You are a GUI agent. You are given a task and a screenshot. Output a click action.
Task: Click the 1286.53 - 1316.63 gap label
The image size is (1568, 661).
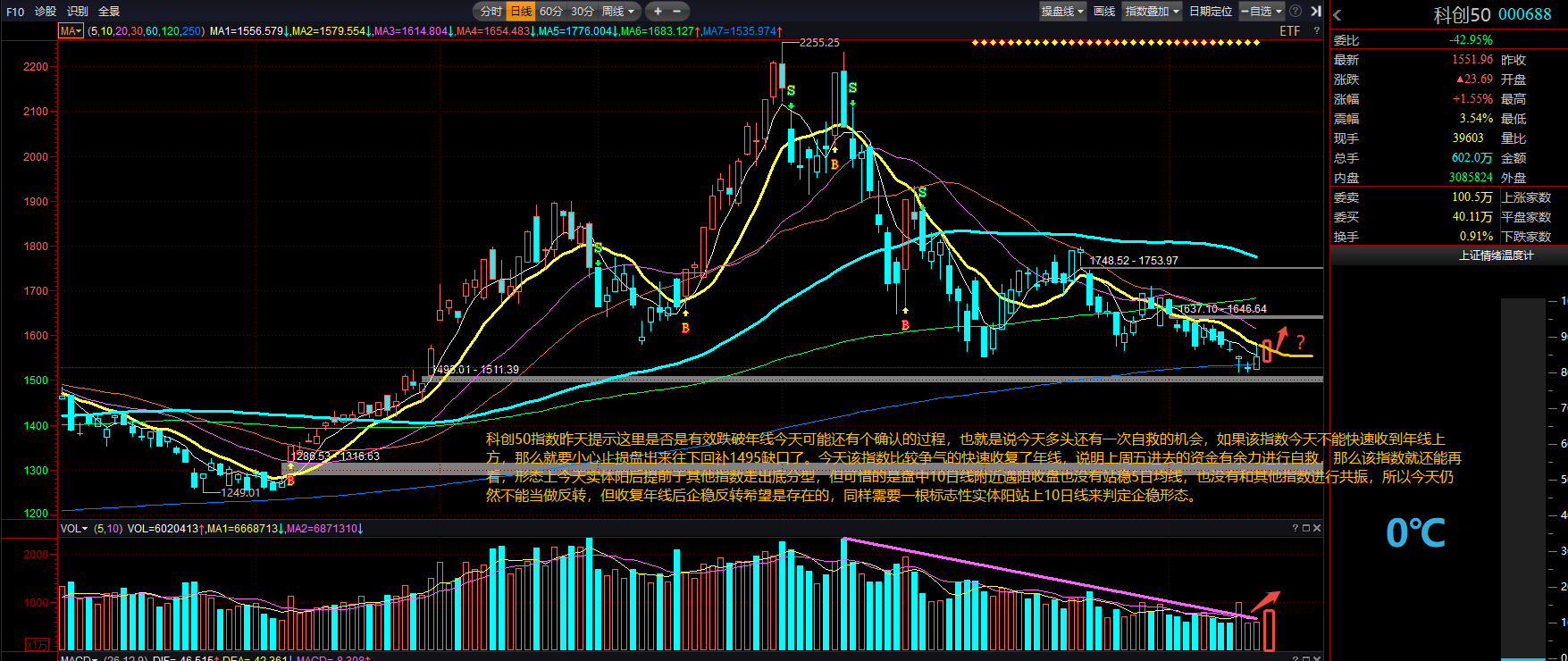[335, 456]
